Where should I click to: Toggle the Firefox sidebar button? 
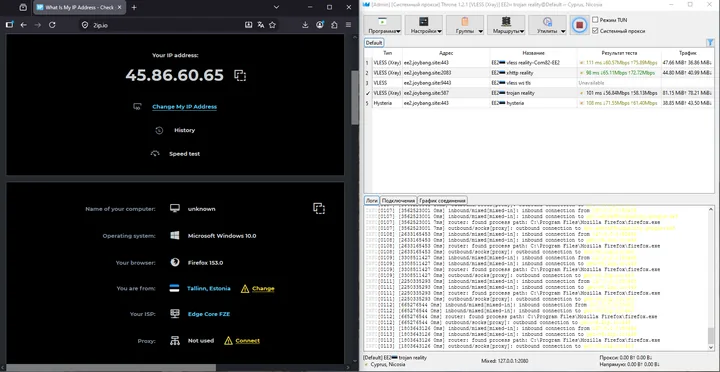(9, 25)
